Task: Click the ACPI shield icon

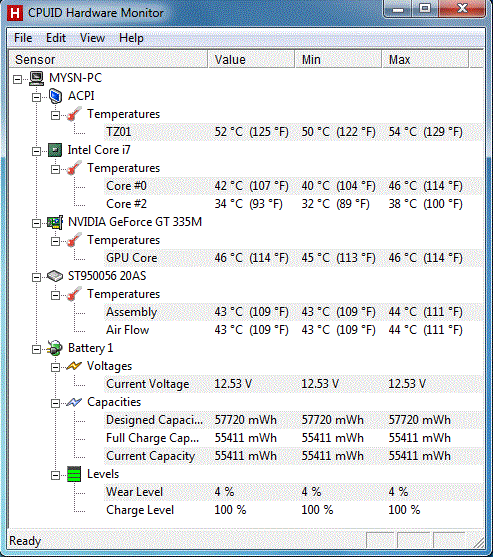Action: 55,96
